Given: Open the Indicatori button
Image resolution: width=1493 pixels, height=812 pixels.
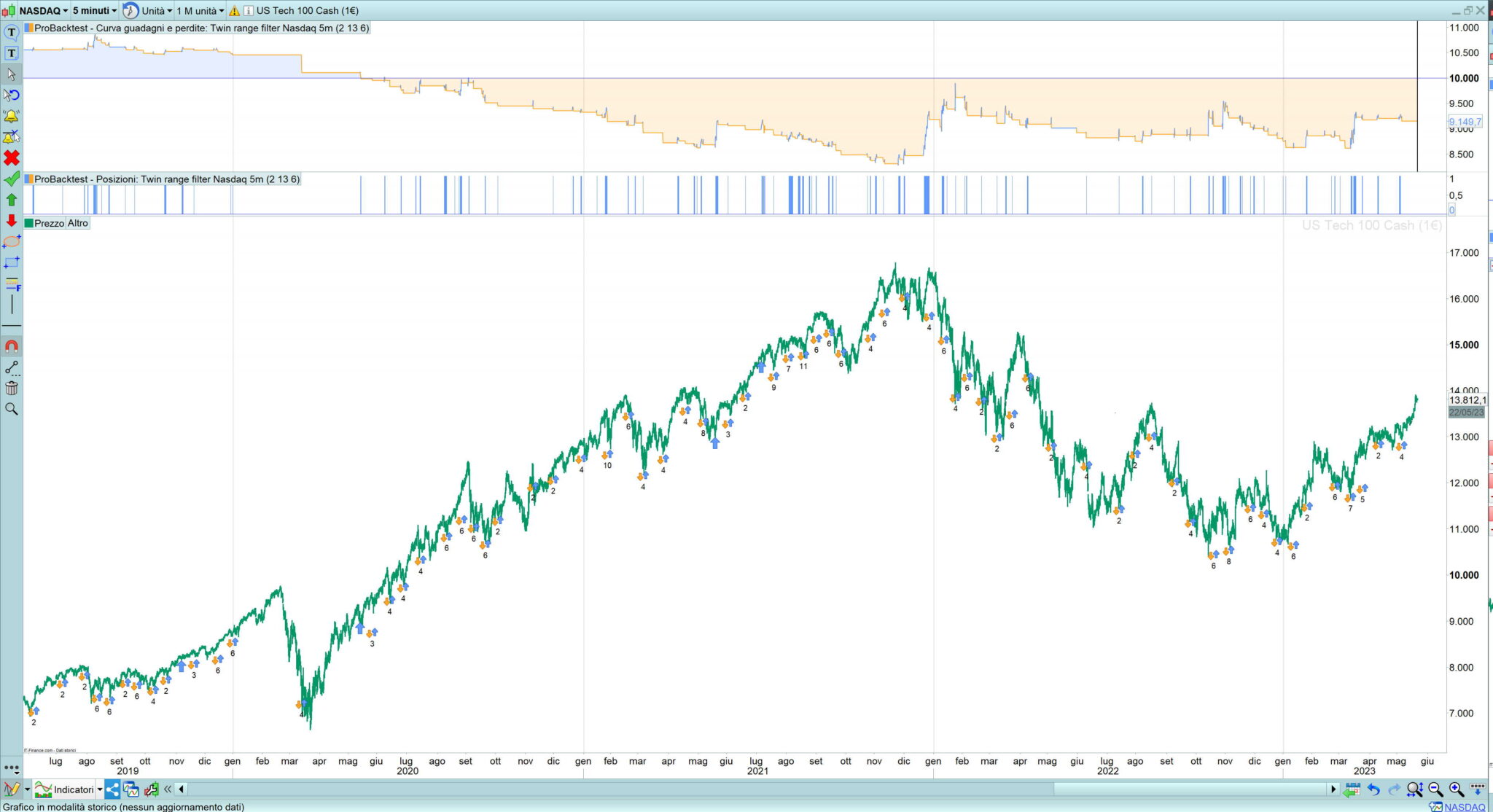Looking at the screenshot, I should (73, 789).
